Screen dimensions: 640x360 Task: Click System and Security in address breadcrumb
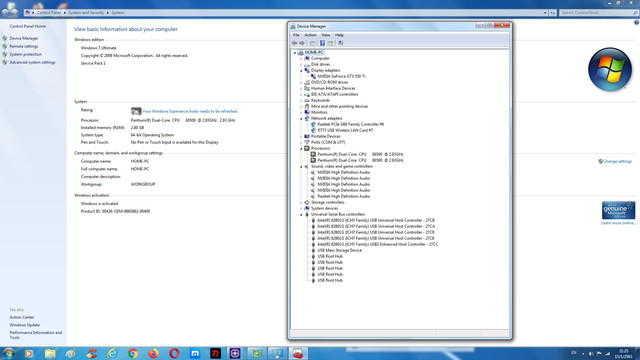pos(86,13)
